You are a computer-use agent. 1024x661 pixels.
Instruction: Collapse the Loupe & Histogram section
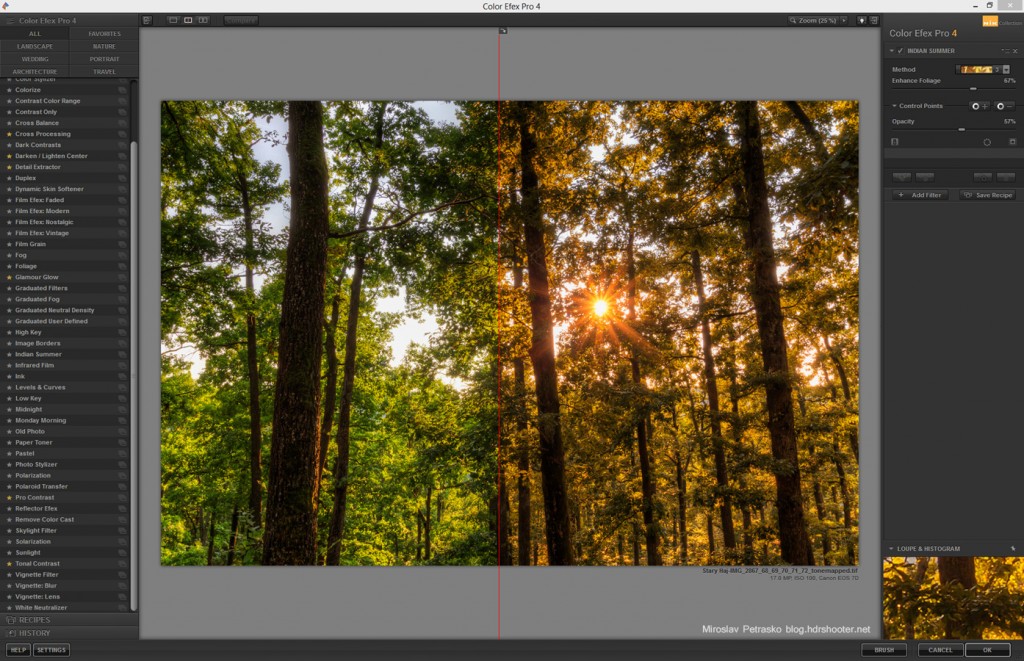pos(891,549)
